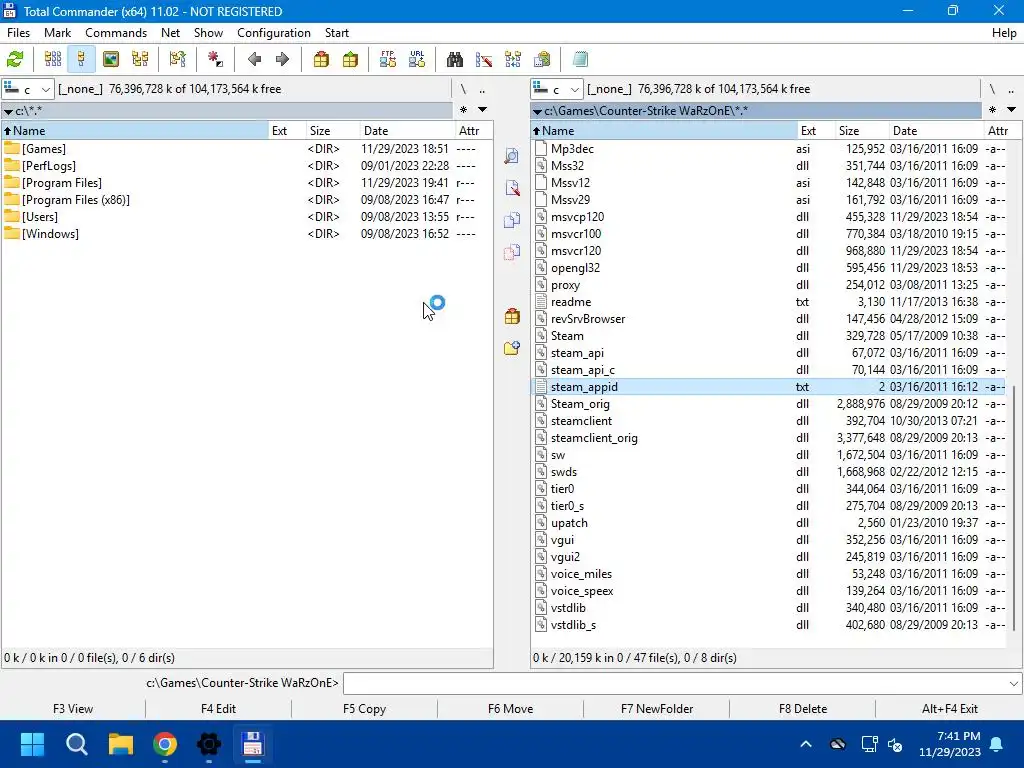Launch the Notepad toolbar icon
Viewport: 1024px width, 768px height.
580,59
